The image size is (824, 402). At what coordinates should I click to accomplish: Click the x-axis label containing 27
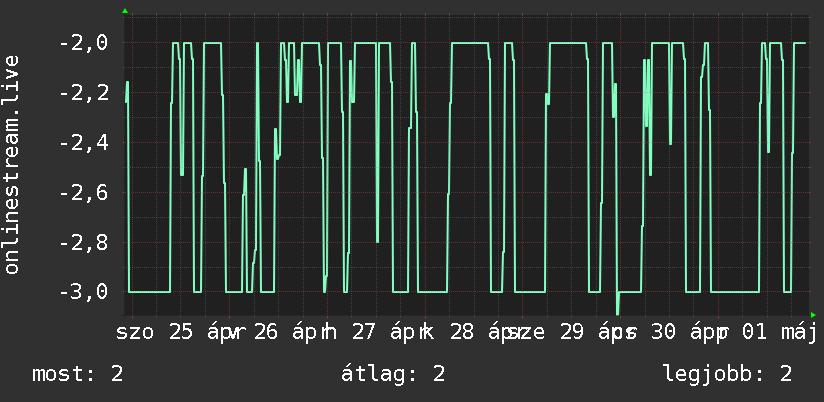point(378,333)
